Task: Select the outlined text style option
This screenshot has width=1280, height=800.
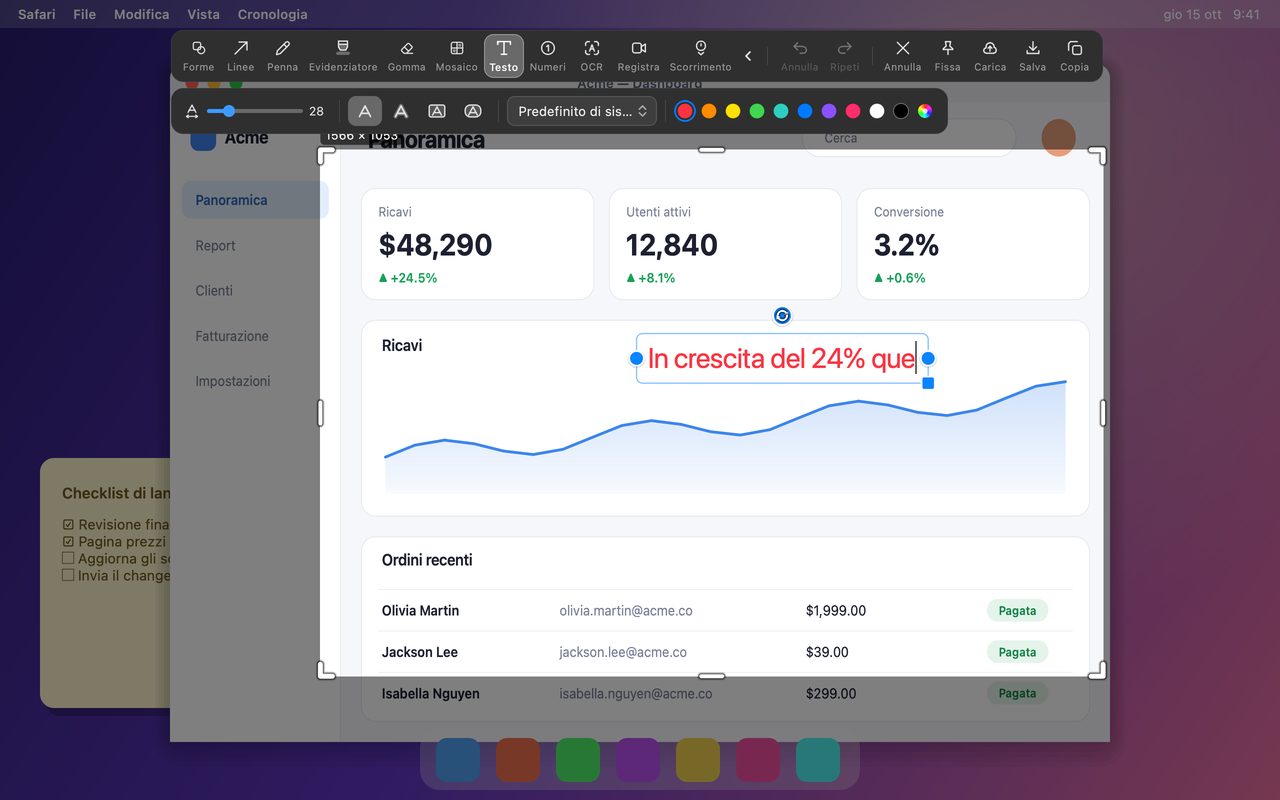Action: point(401,111)
